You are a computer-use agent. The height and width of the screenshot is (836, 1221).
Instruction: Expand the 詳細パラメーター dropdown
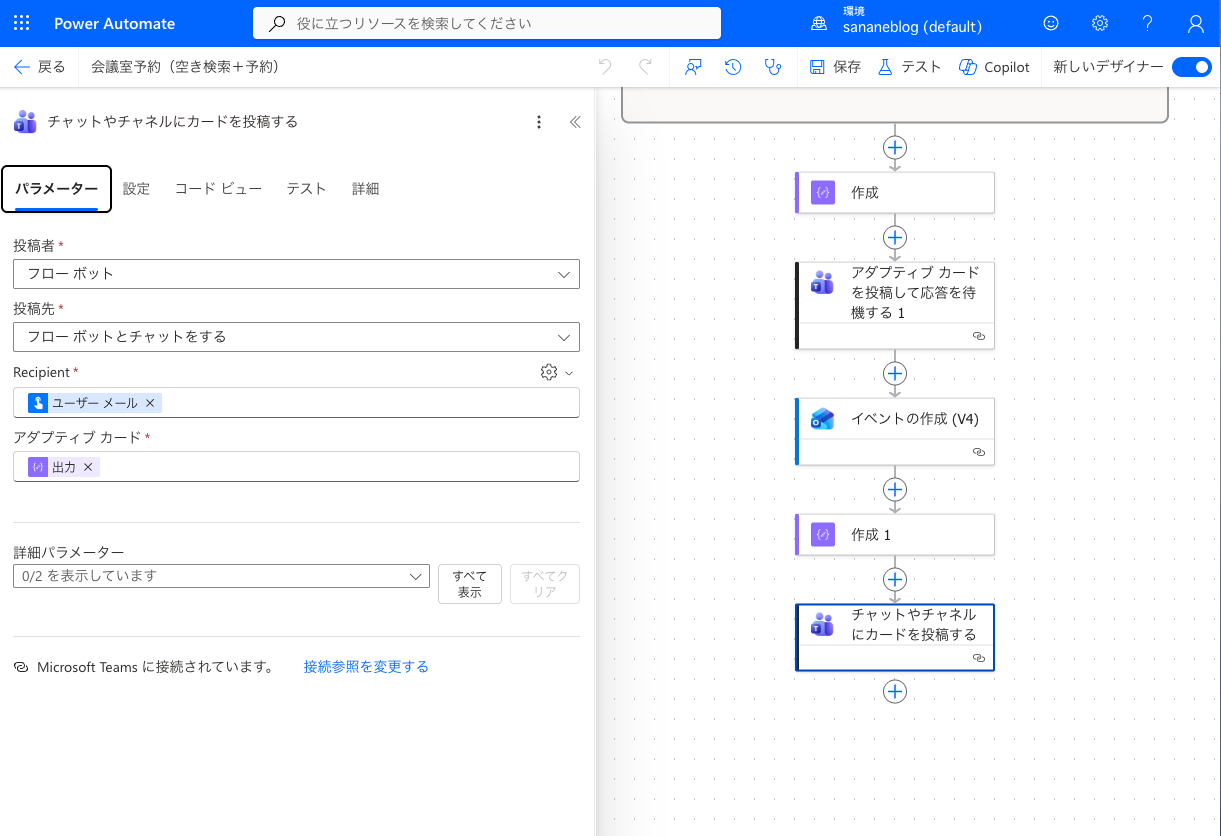click(x=221, y=576)
